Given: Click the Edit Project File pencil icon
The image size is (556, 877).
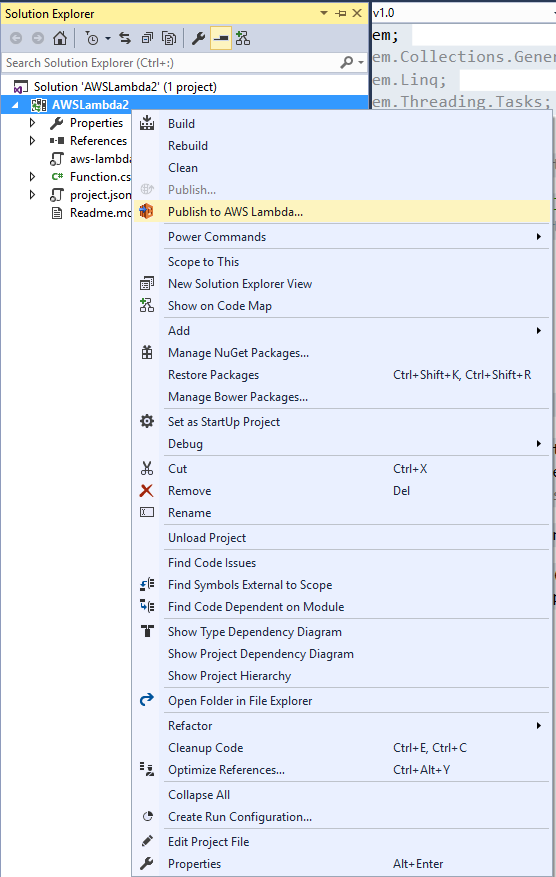Looking at the screenshot, I should [x=147, y=841].
